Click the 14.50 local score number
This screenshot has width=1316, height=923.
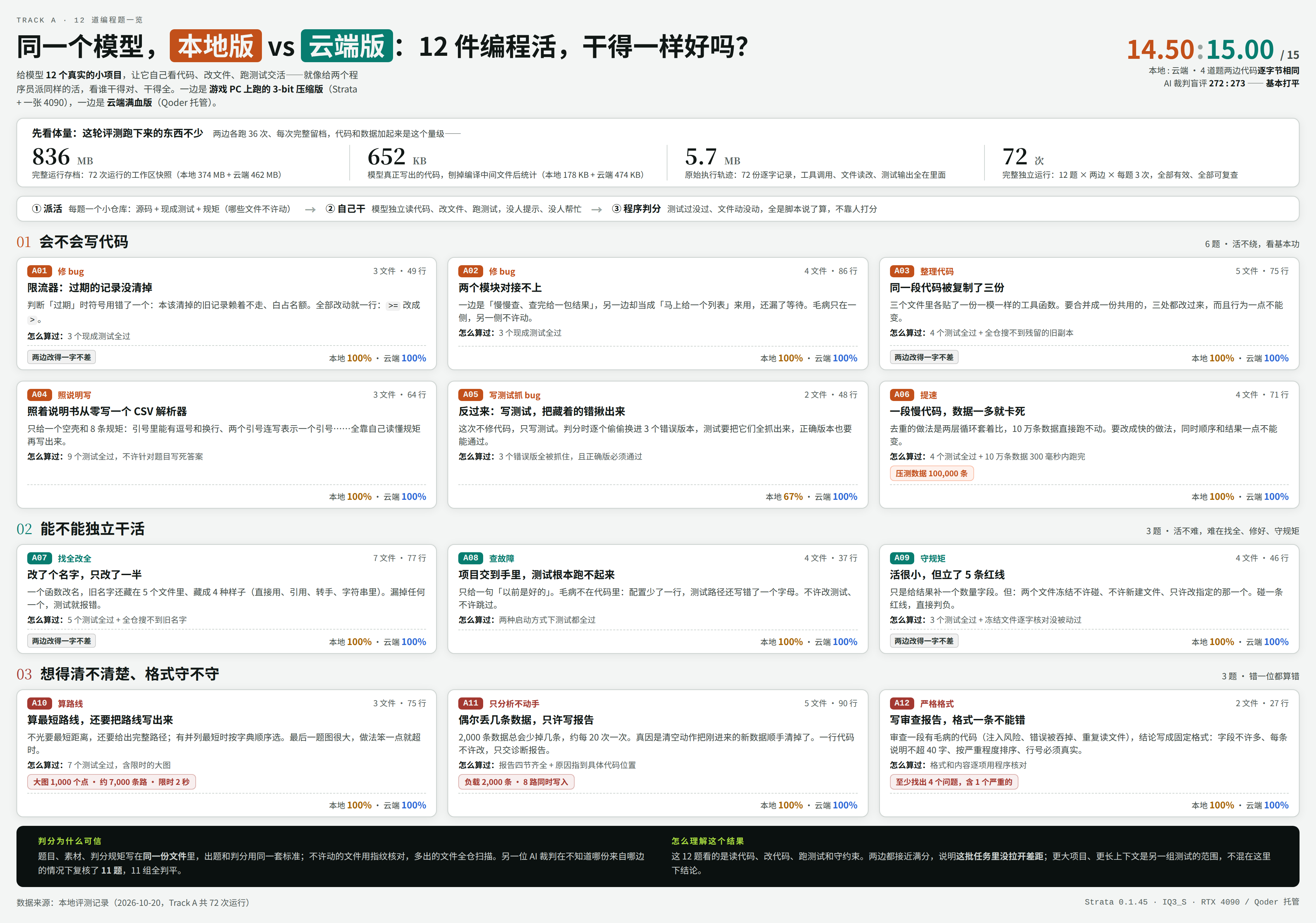(x=1160, y=49)
